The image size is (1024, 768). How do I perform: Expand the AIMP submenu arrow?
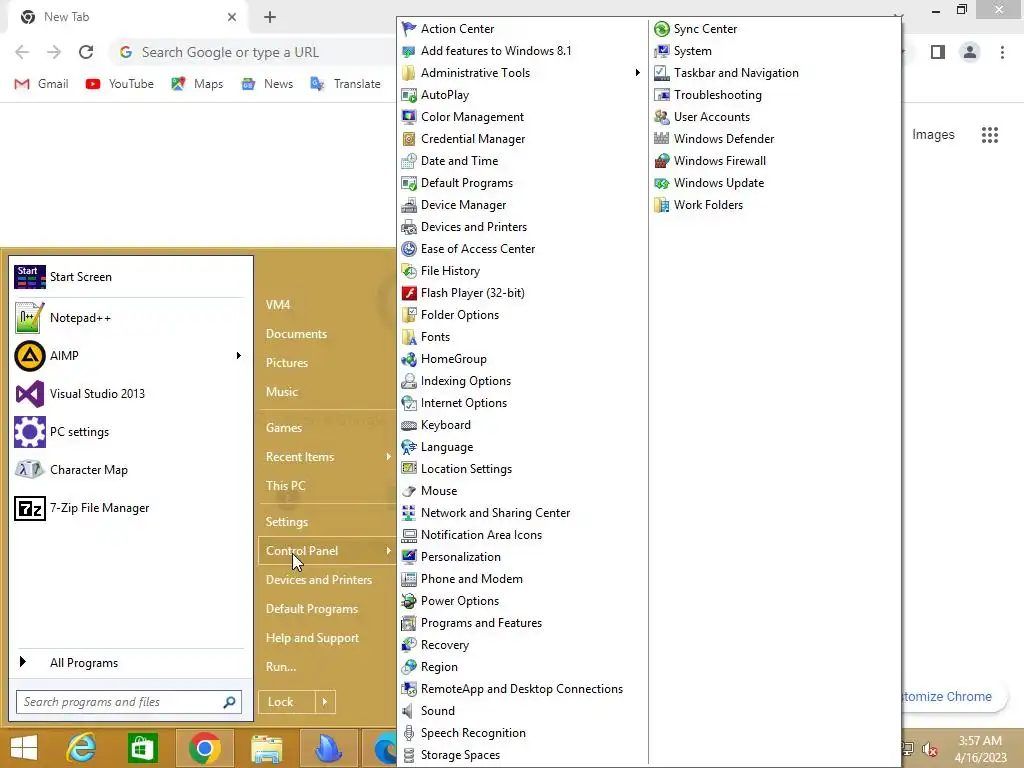click(x=238, y=355)
